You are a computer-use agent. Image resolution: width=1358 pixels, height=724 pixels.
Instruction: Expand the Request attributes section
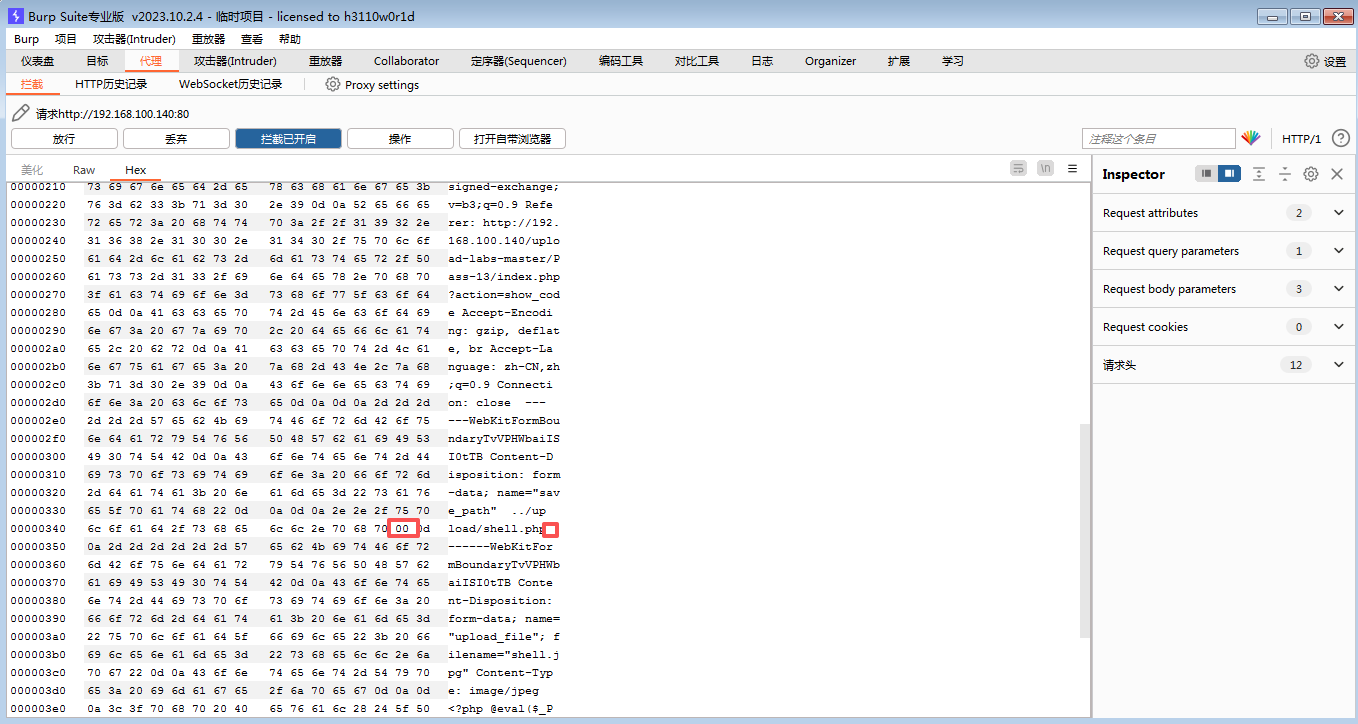coord(1339,213)
